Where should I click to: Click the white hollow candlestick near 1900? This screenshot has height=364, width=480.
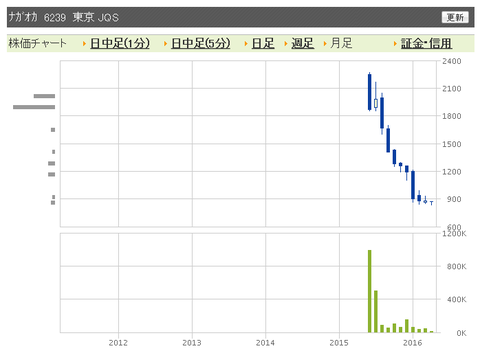click(376, 103)
